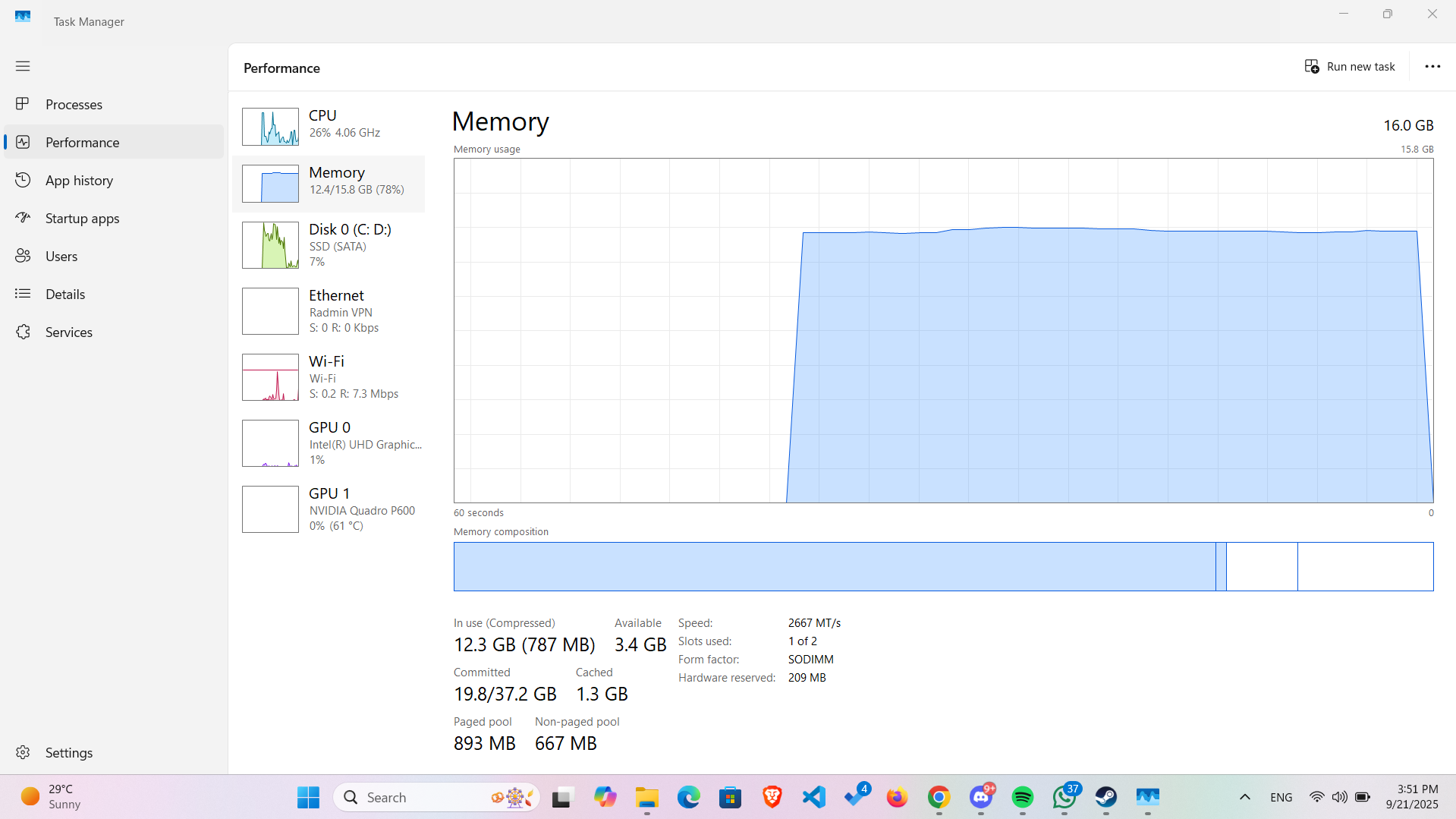The width and height of the screenshot is (1456, 819).
Task: Open Wi-Fi network quick settings
Action: pyautogui.click(x=1316, y=797)
